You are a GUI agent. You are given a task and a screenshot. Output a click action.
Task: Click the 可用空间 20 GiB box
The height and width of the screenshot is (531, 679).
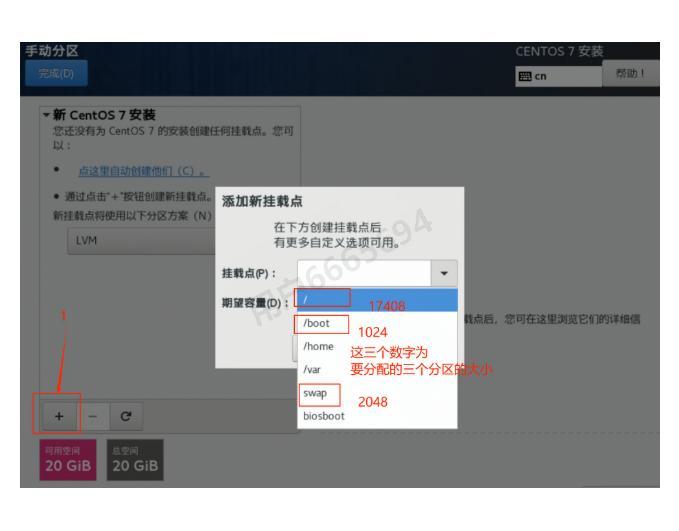tap(68, 460)
